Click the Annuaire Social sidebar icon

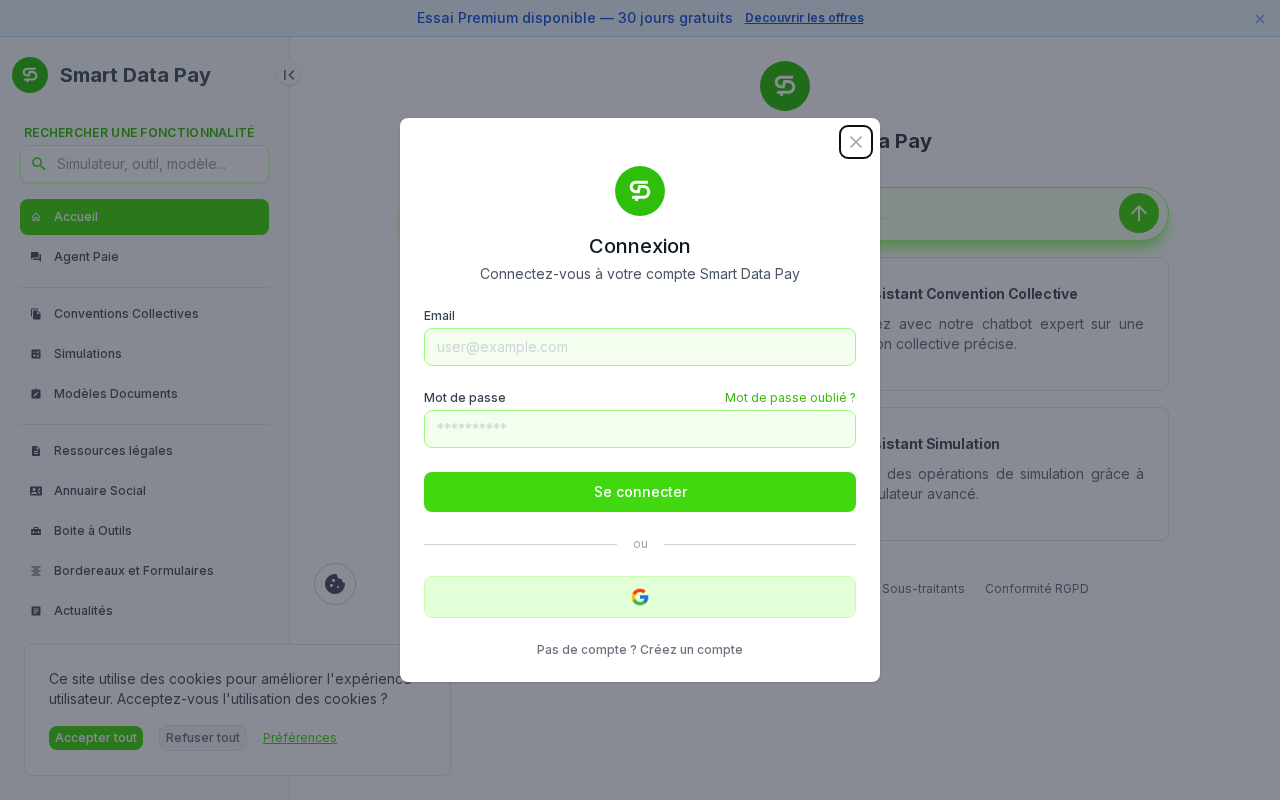tap(36, 491)
